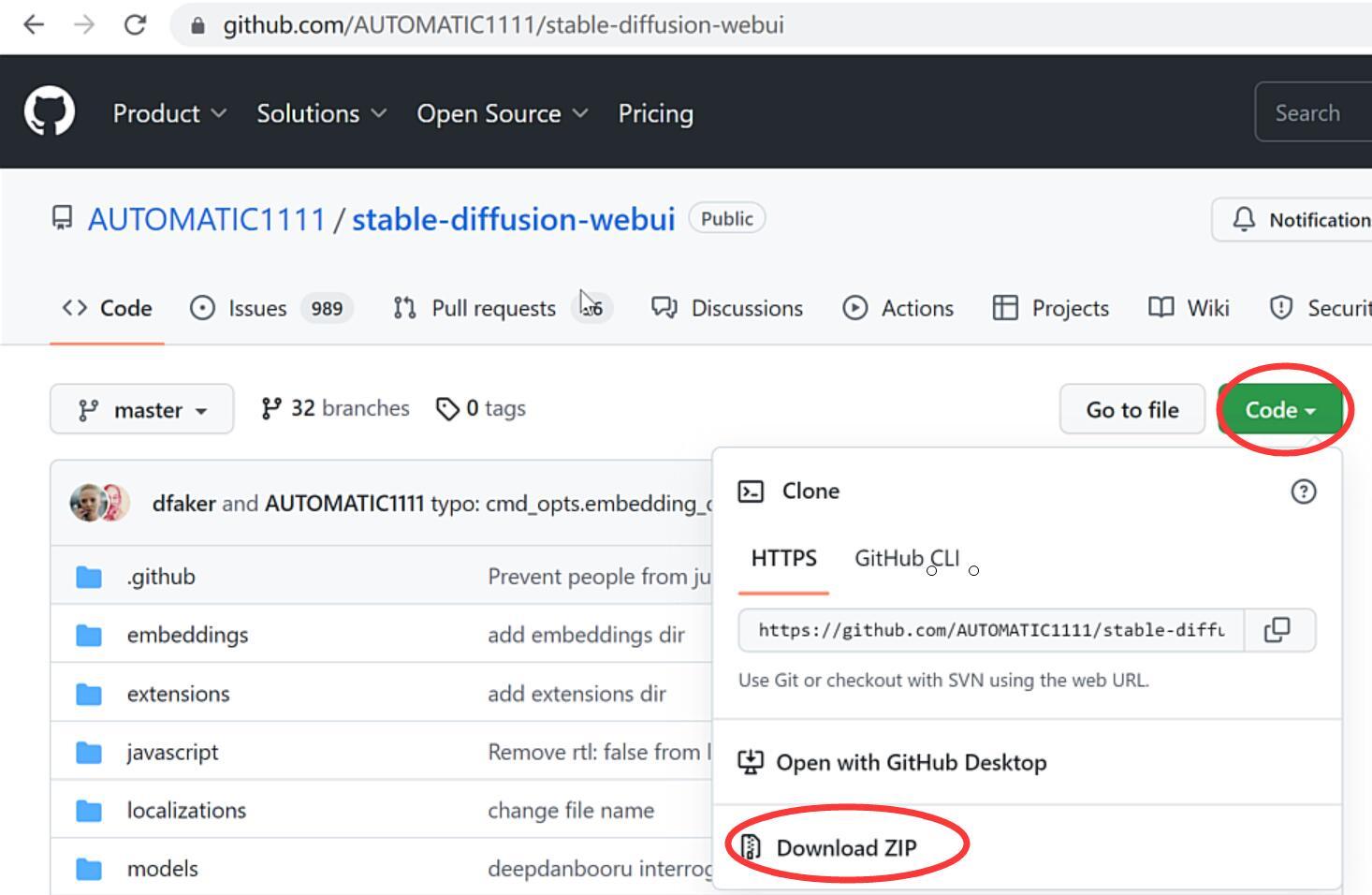Open the GitHub home logo
Screen dimensions: 1372x895
[x=50, y=112]
